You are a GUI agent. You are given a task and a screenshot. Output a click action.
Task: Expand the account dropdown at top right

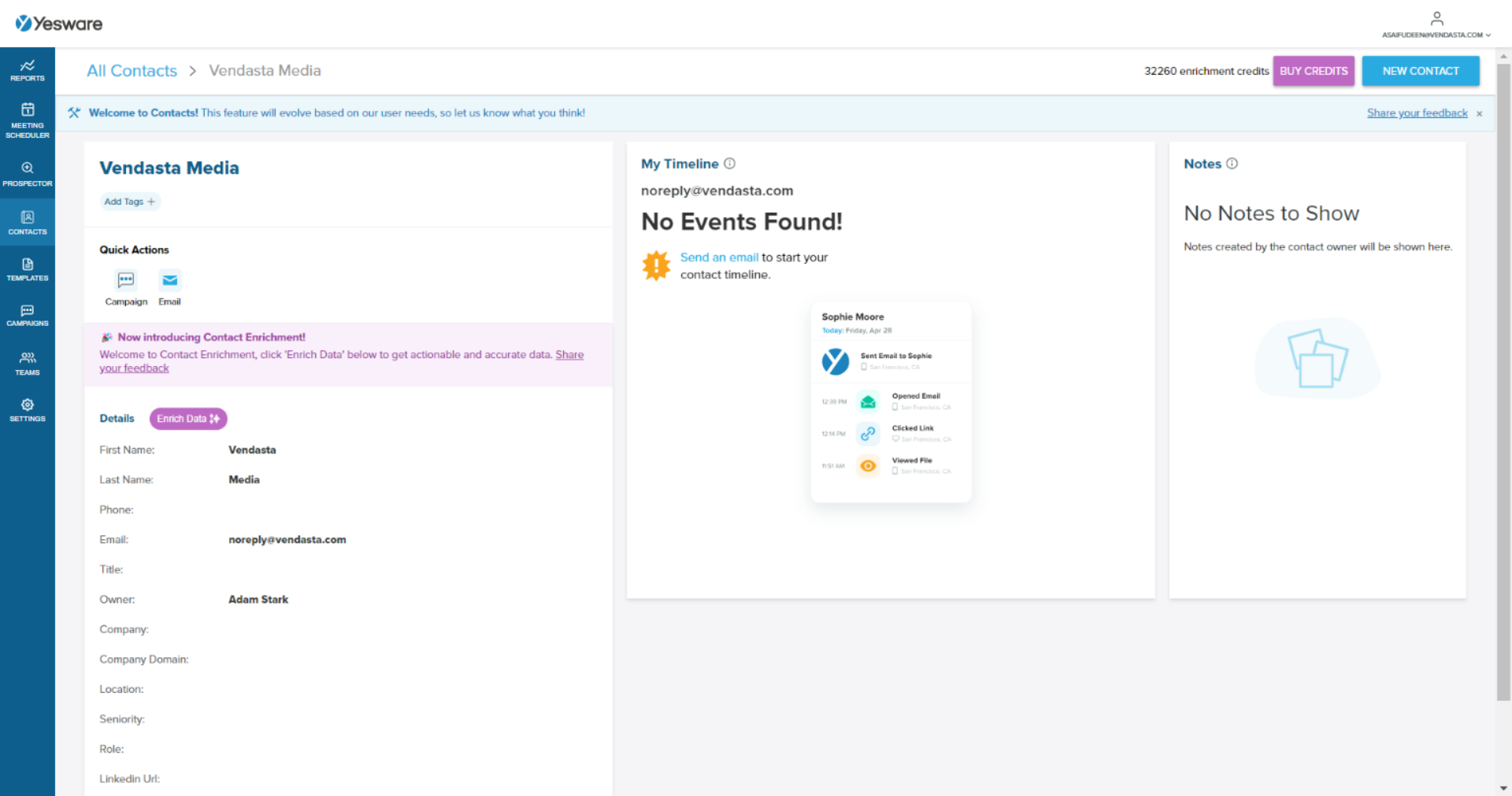tap(1436, 25)
